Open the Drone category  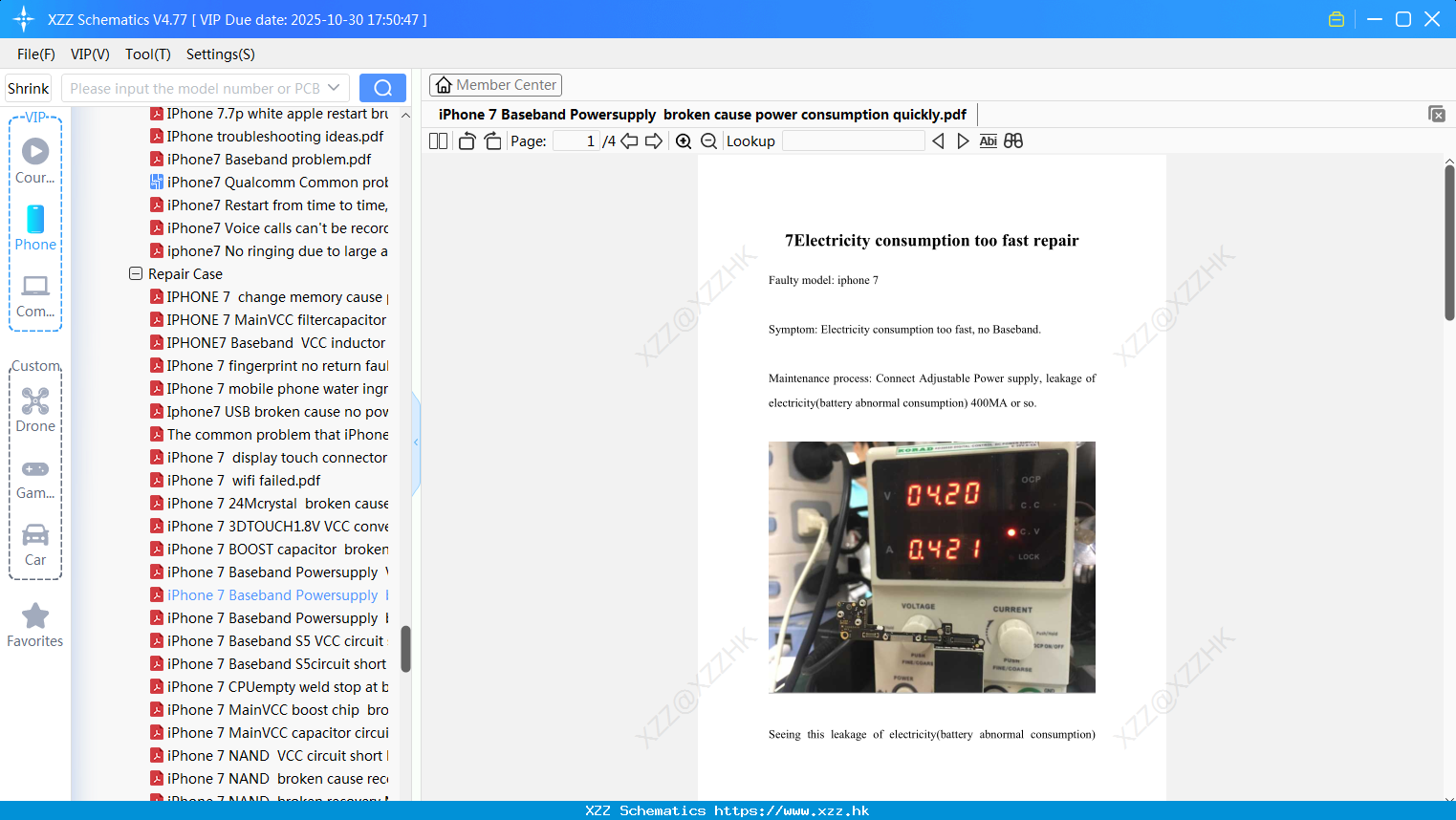(35, 411)
